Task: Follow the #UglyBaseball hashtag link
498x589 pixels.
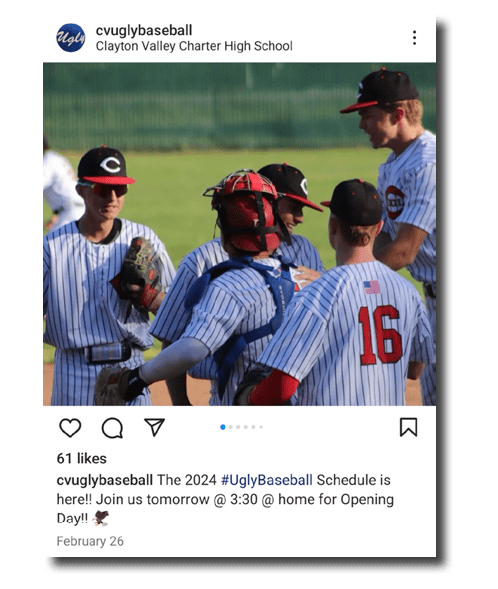Action: [x=267, y=480]
